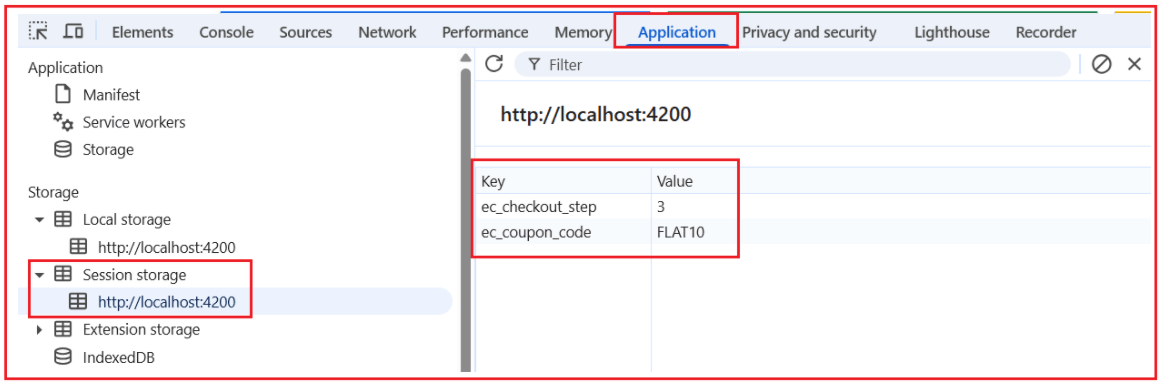Viewport: 1162px width, 385px height.
Task: Select the ec_coupon_code key cell
Action: [x=563, y=232]
